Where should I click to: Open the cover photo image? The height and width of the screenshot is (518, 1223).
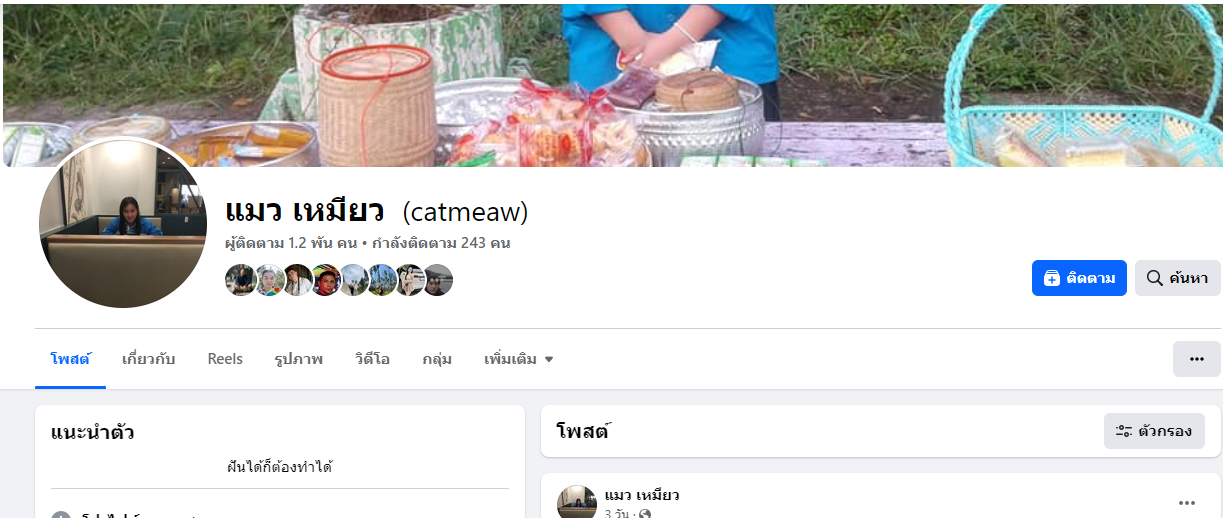(612, 84)
